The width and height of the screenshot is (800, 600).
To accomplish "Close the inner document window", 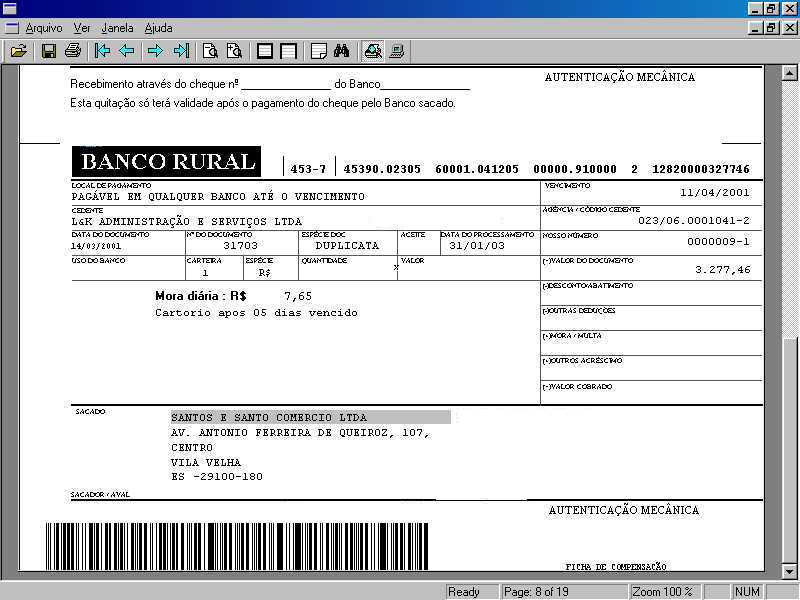I will pyautogui.click(x=789, y=28).
